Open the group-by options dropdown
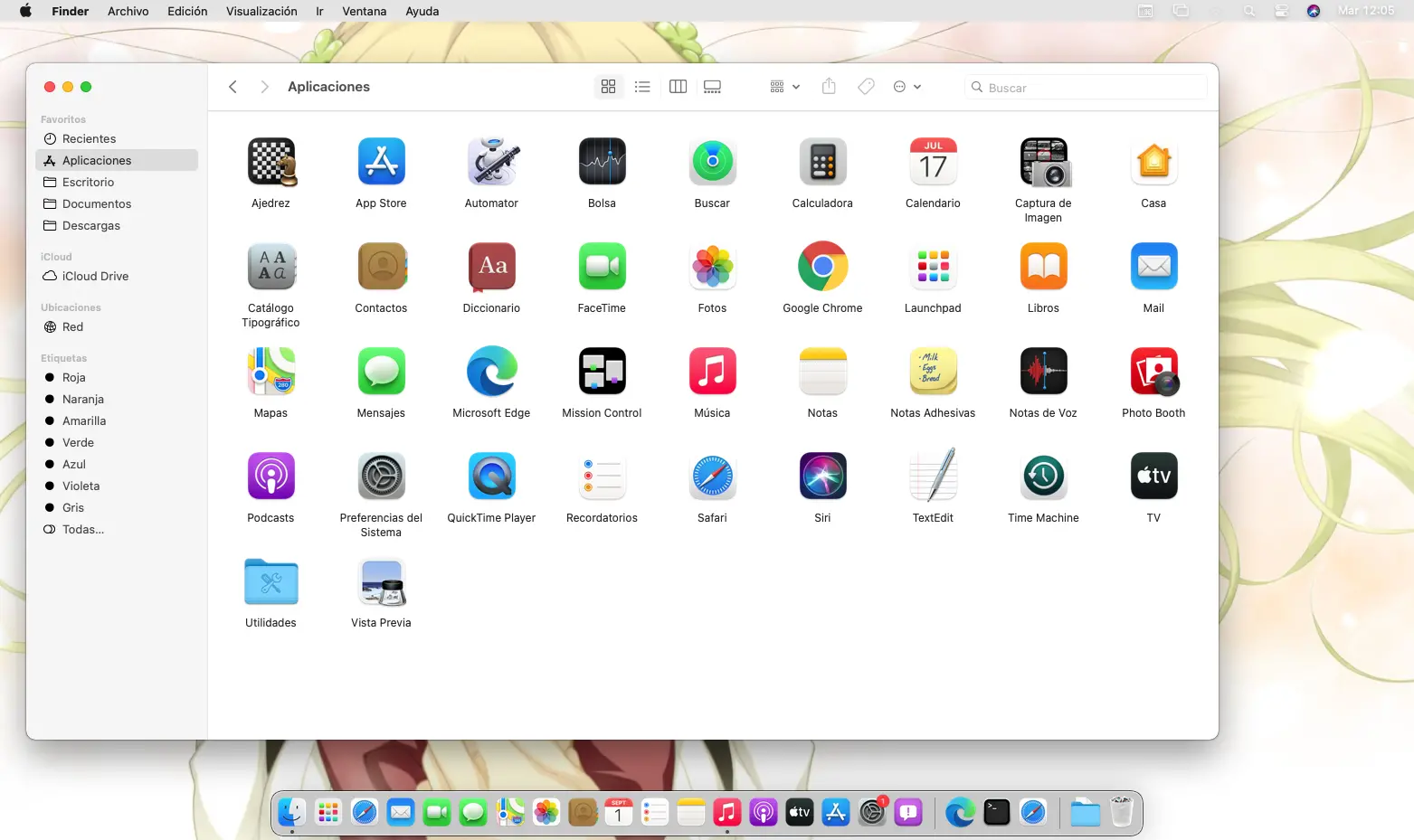Screen dimensions: 1414x840 784,87
